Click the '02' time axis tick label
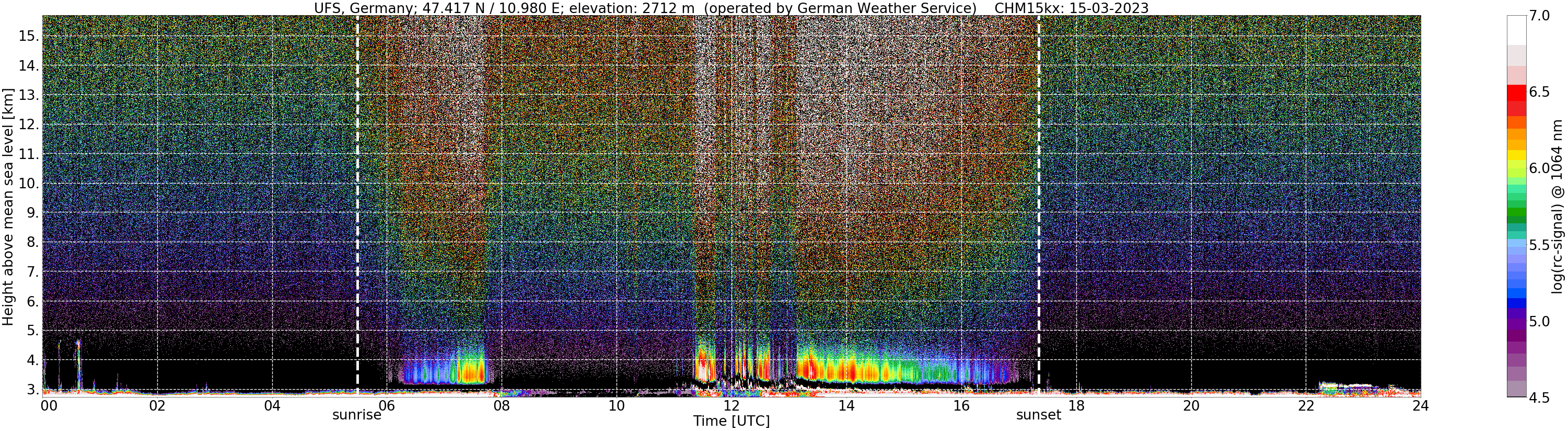1568x431 pixels. pos(158,406)
